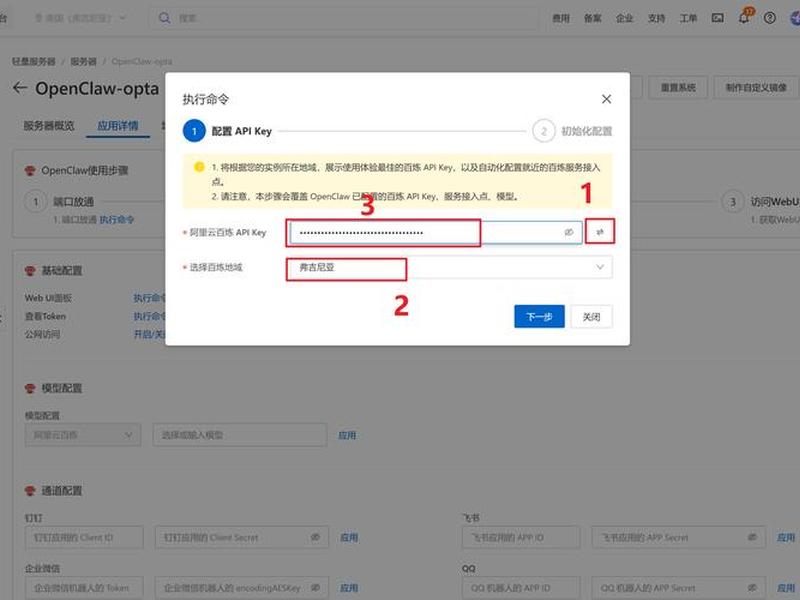This screenshot has width=800, height=600.
Task: Click 应用 link for QQ
Action: (786, 588)
